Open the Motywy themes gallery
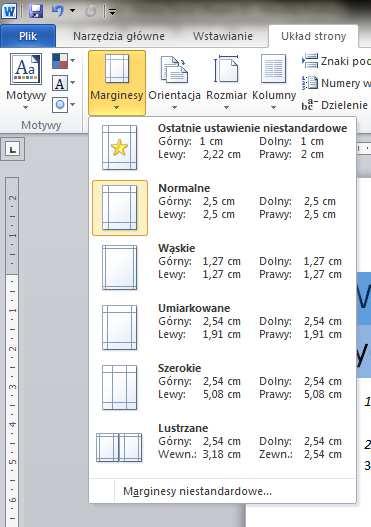 (26, 82)
